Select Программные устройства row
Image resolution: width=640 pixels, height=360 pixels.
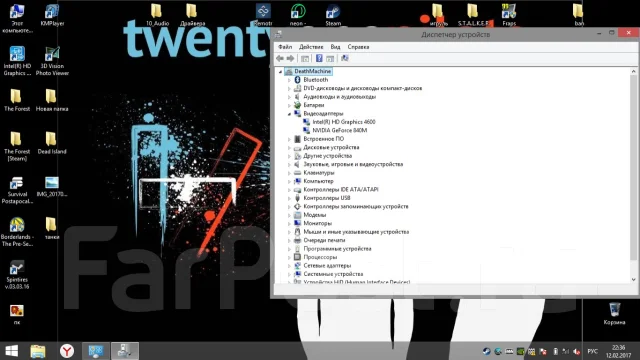point(337,249)
